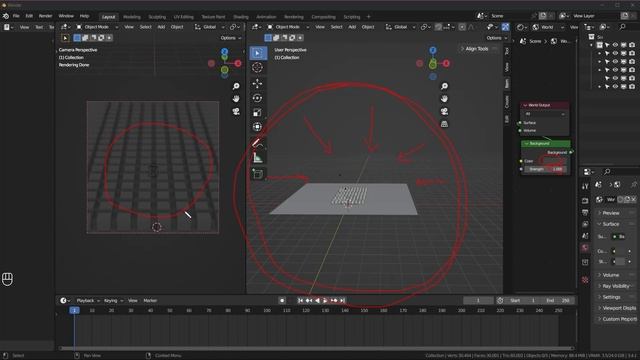Click camera view icon in Camera Perspective viewport
This screenshot has width=640, height=360.
[236, 111]
